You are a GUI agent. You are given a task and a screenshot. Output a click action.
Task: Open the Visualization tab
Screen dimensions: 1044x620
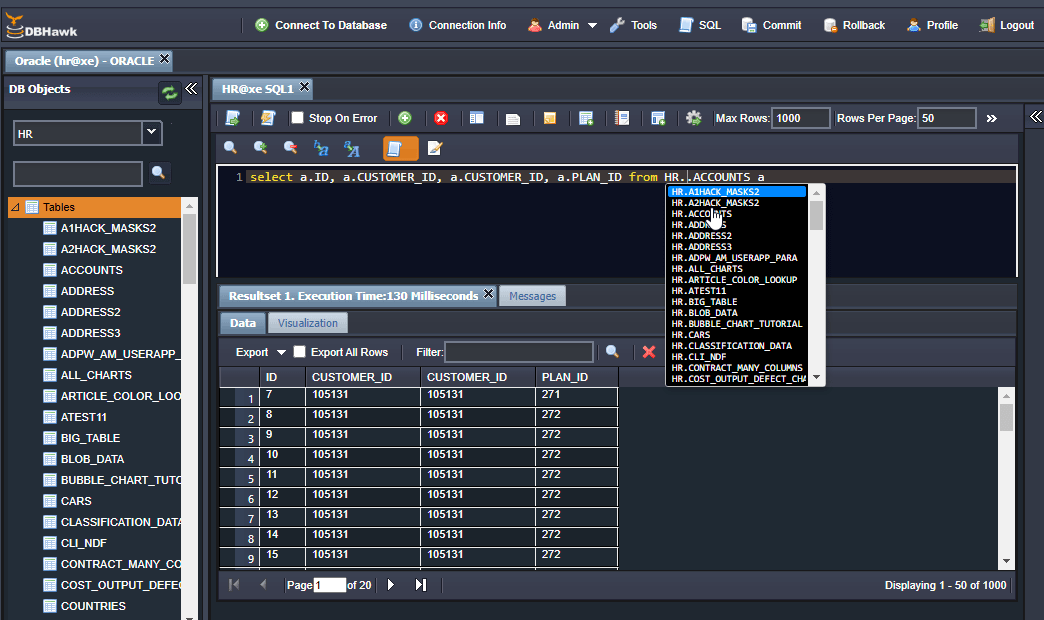(308, 323)
